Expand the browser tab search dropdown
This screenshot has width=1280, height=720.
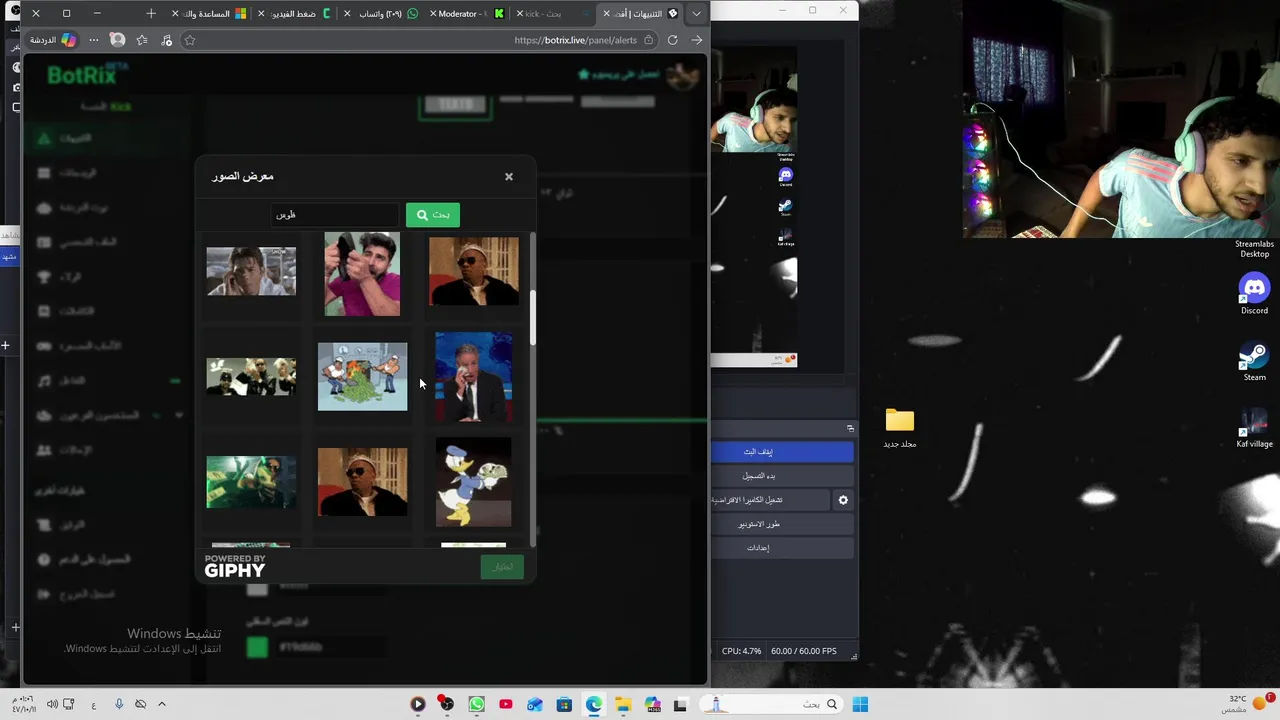[x=696, y=14]
